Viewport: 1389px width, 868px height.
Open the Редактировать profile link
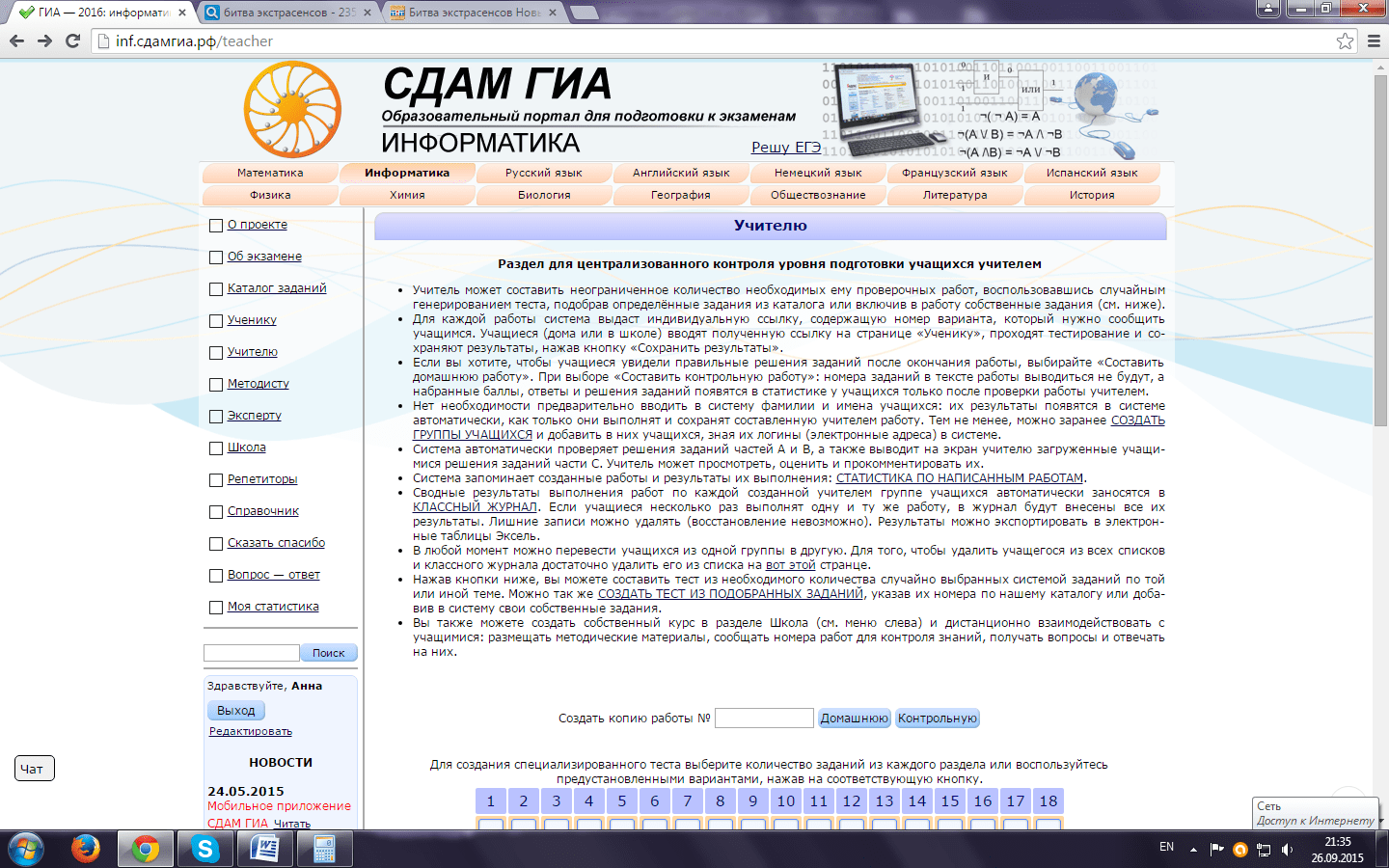pyautogui.click(x=251, y=732)
